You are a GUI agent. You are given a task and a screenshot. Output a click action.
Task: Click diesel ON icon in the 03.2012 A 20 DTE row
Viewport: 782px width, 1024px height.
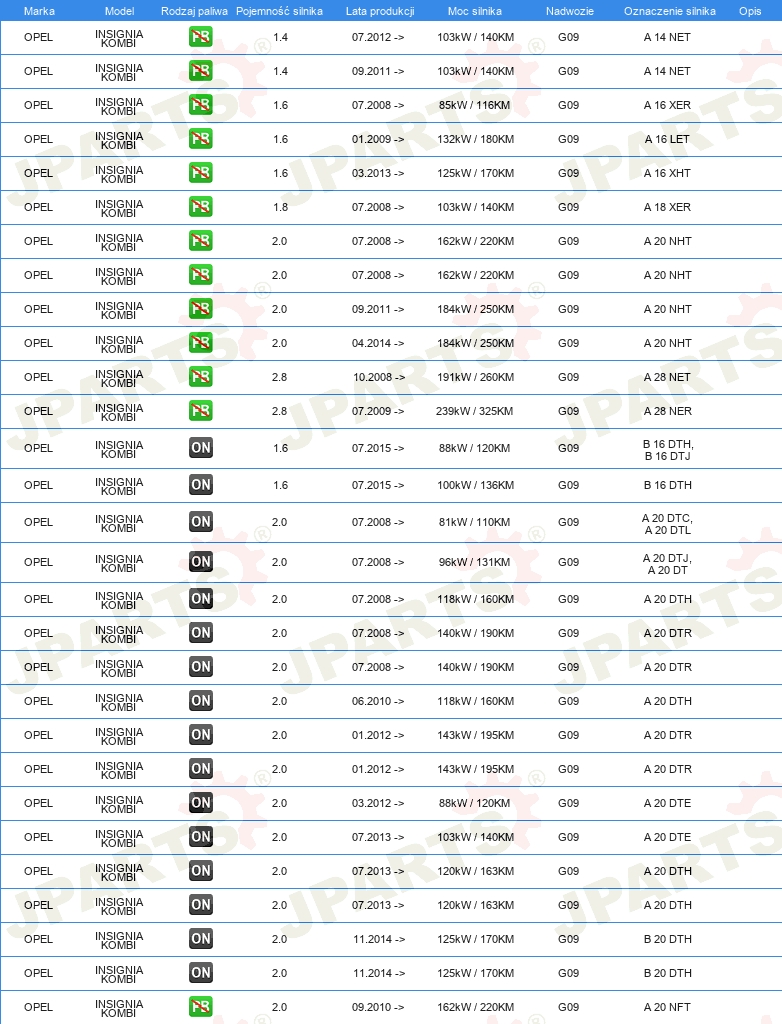(201, 803)
